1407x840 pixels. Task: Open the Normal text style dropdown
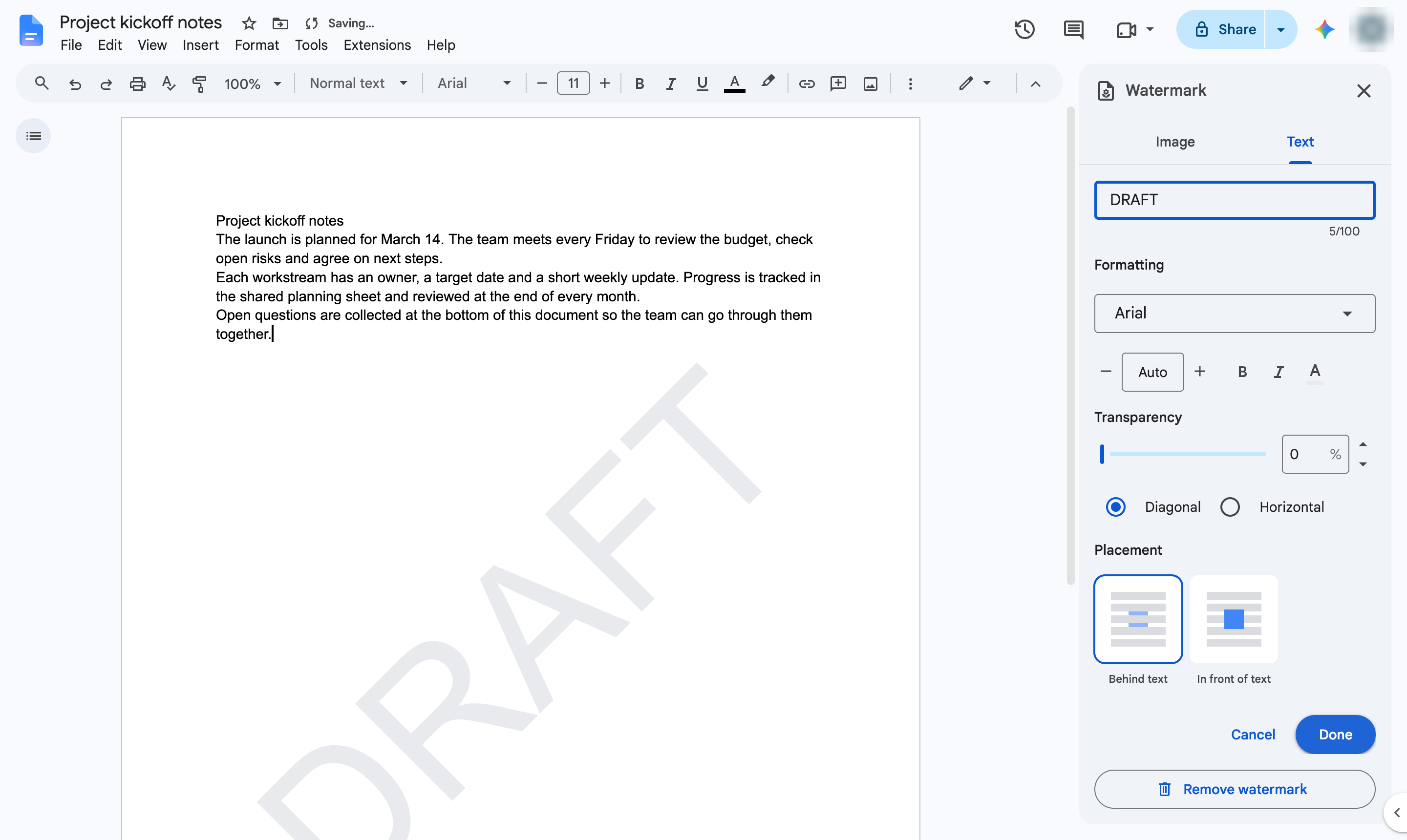(x=359, y=83)
